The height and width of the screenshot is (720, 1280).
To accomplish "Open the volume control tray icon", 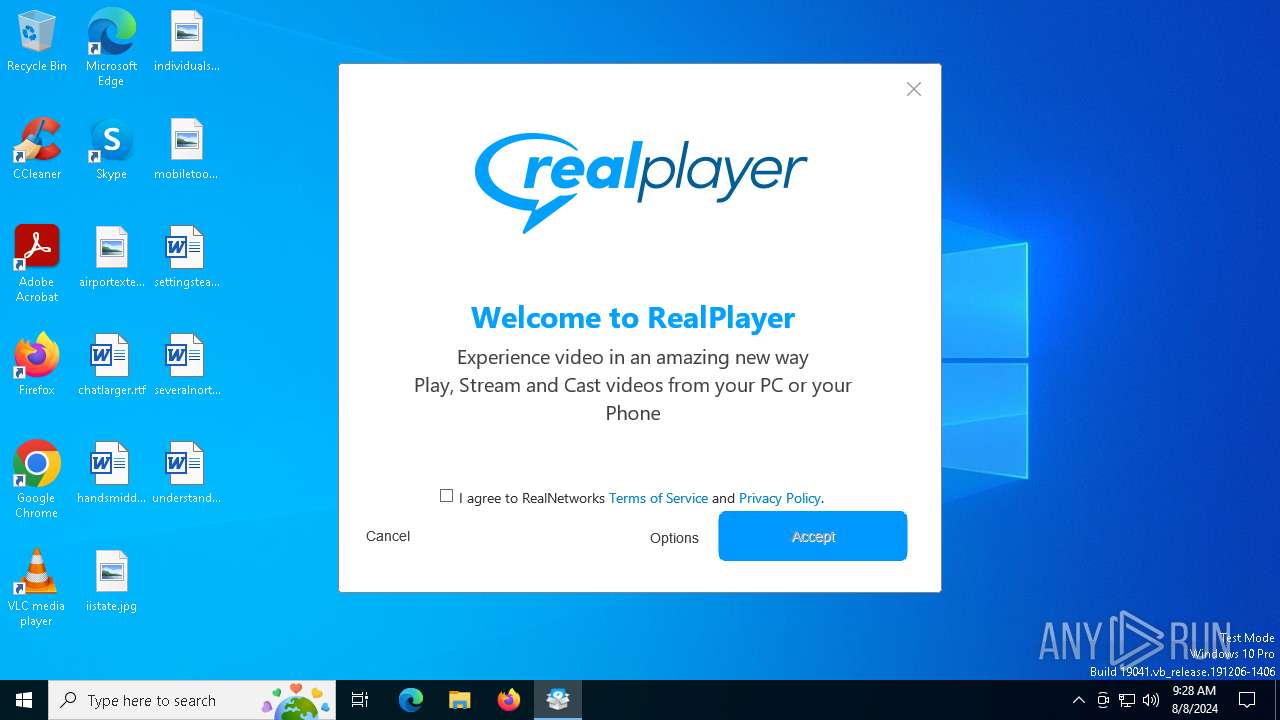I will click(1151, 700).
